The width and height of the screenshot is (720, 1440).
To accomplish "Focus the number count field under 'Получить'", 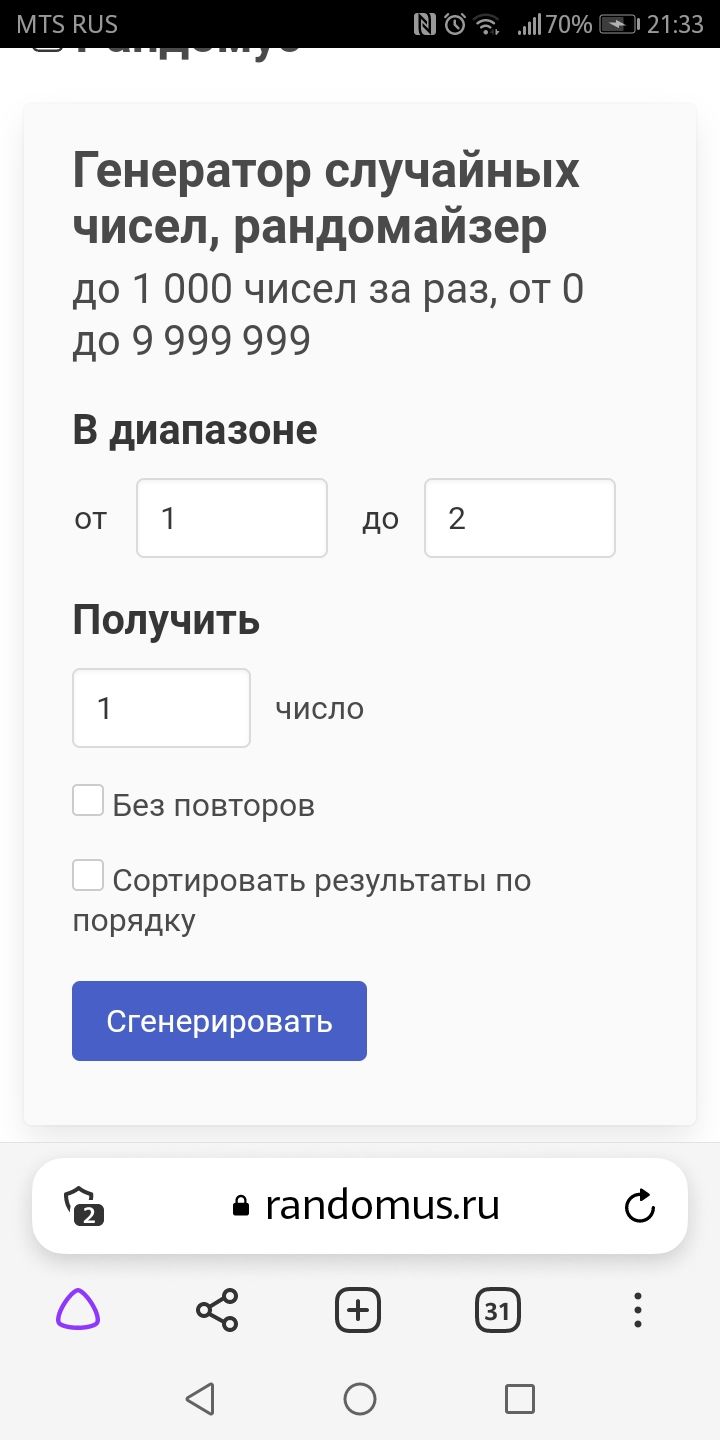I will (x=161, y=708).
